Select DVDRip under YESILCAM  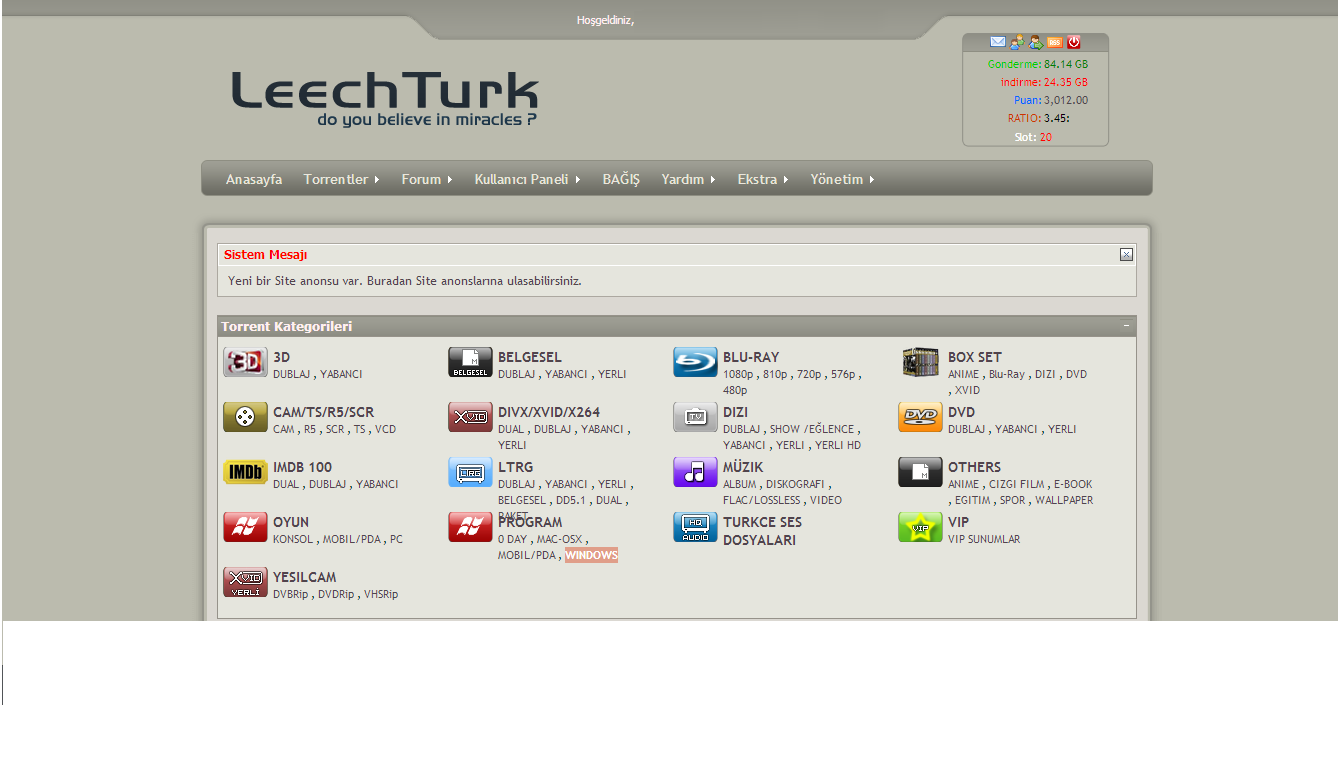click(336, 594)
